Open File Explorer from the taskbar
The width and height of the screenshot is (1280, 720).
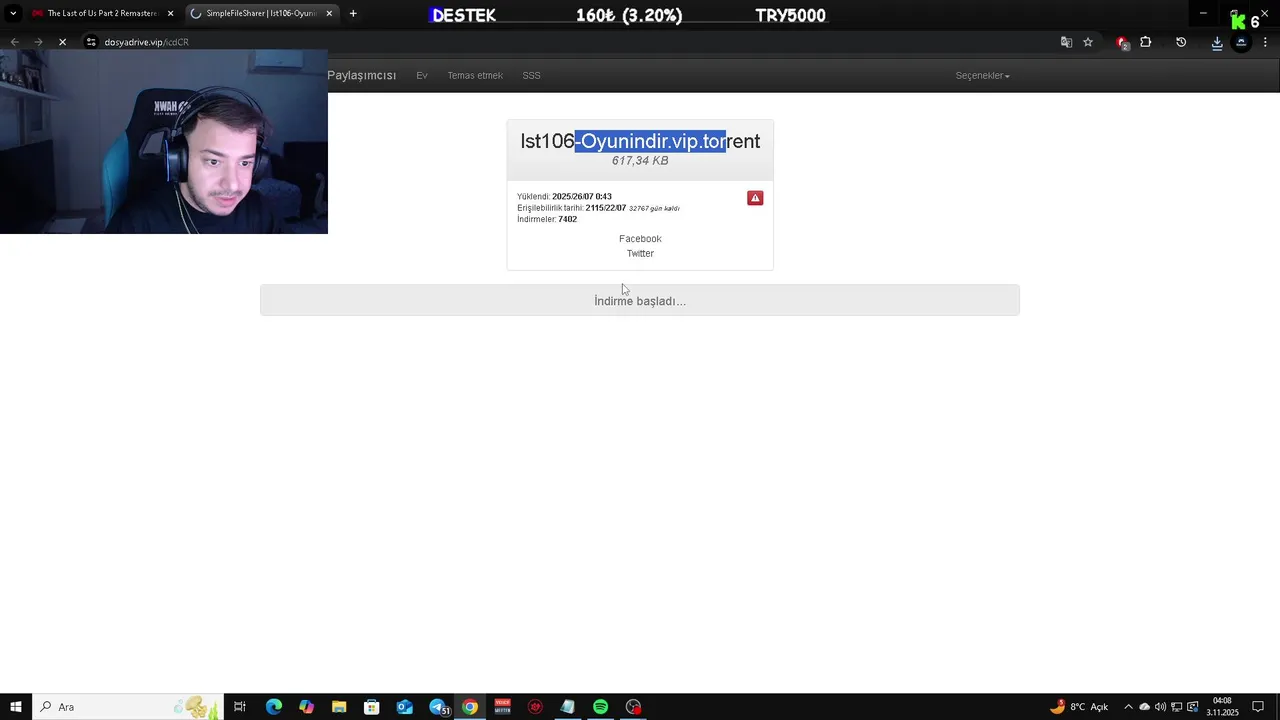[x=339, y=707]
